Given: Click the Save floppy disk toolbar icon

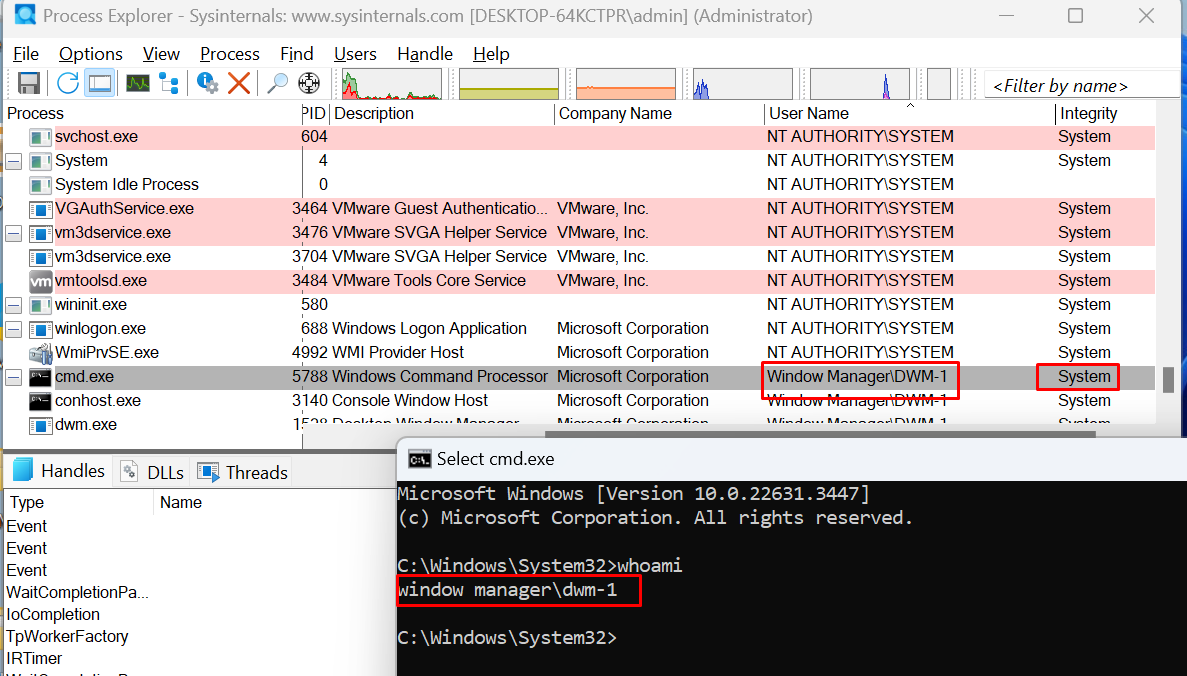Looking at the screenshot, I should (x=29, y=83).
